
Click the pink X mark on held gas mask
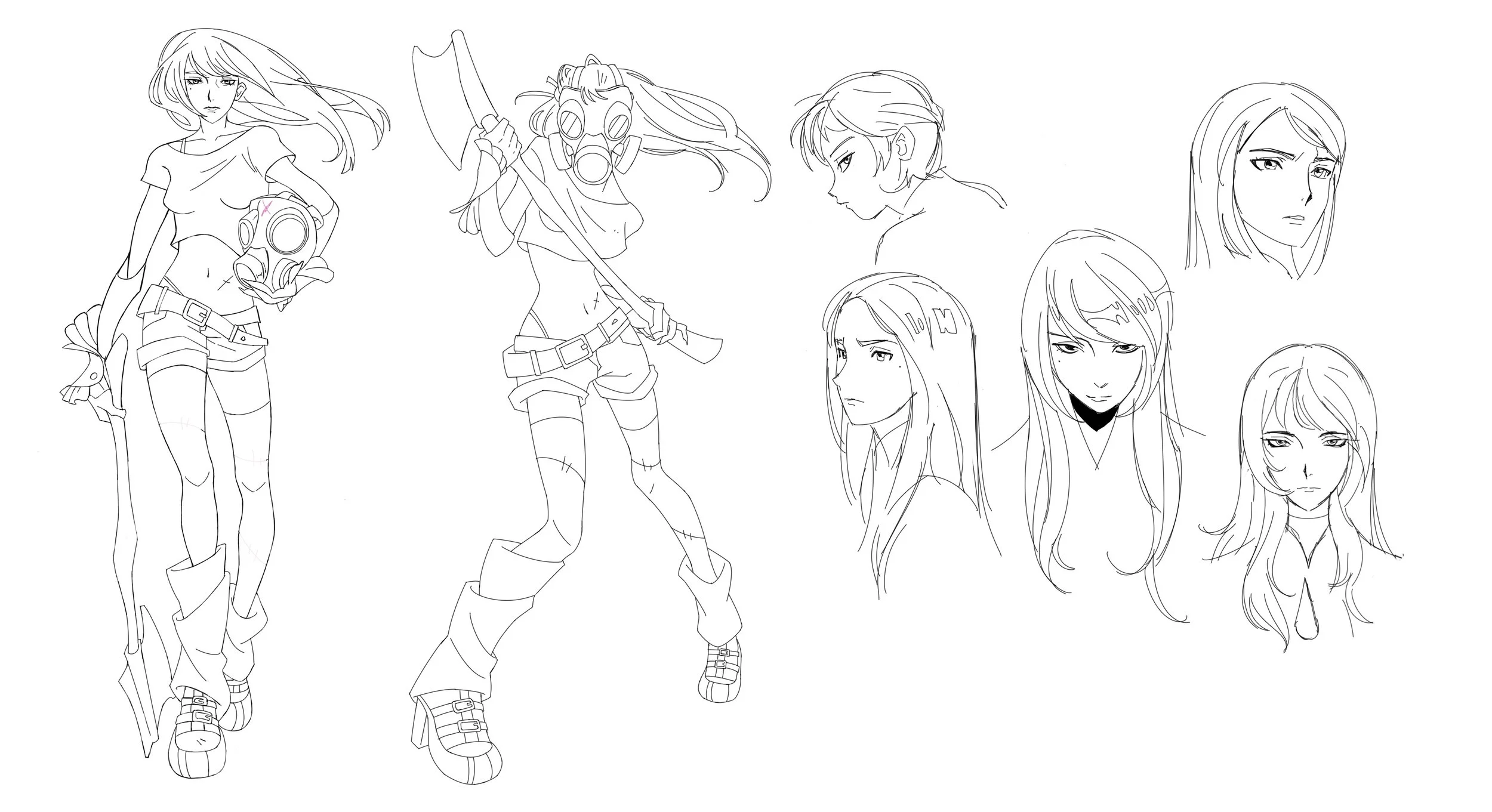(x=266, y=208)
